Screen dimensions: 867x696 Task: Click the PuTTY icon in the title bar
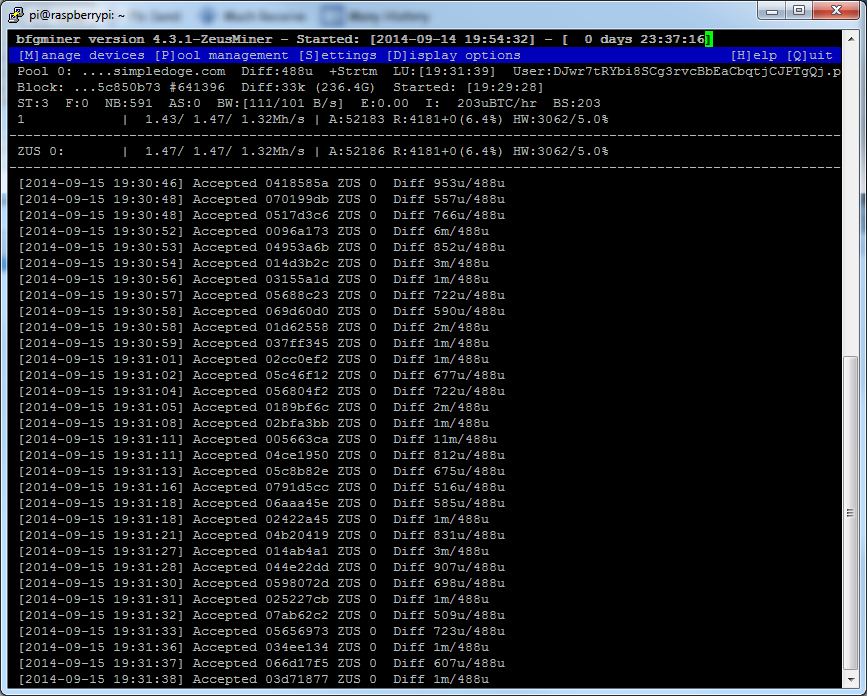(16, 15)
